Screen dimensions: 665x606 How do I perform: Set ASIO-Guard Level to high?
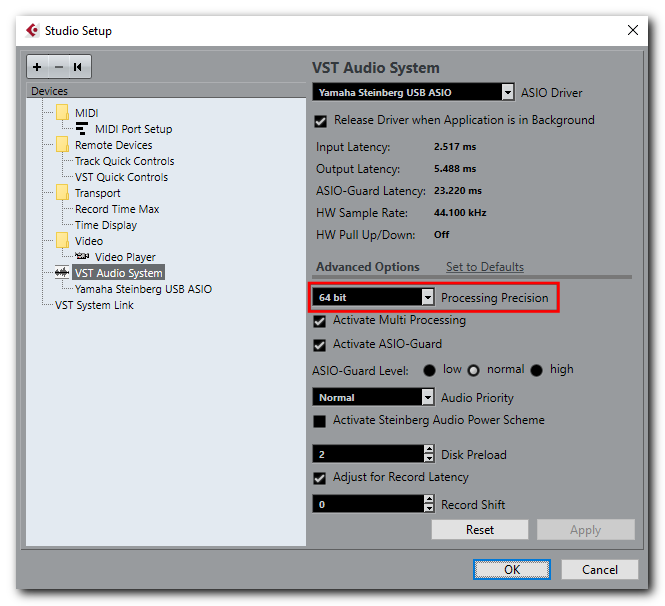536,370
